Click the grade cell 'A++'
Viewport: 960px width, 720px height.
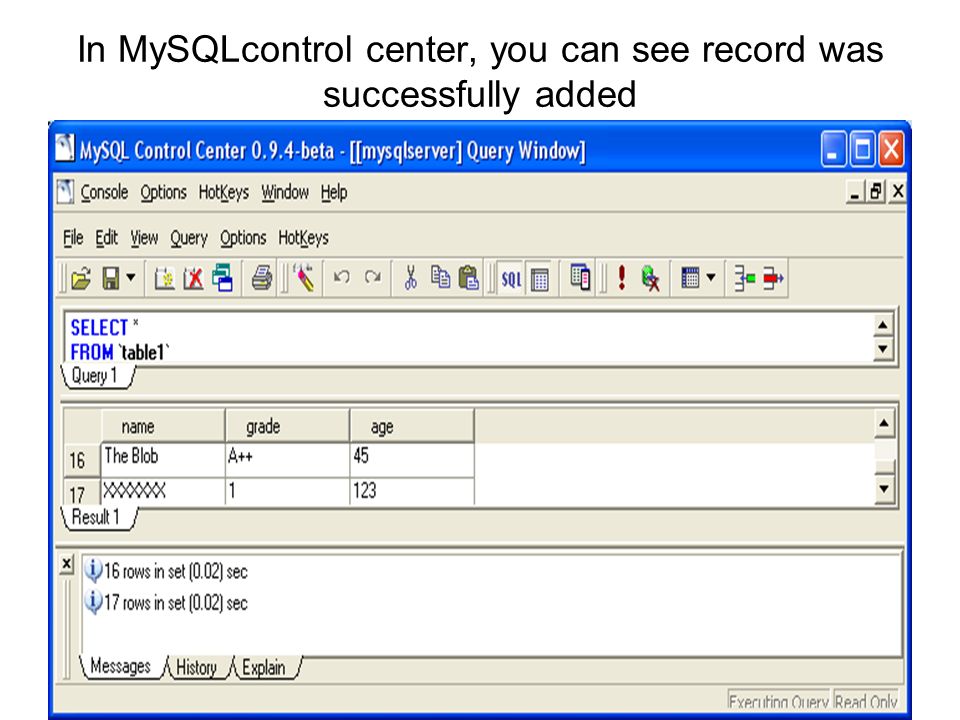click(x=288, y=459)
